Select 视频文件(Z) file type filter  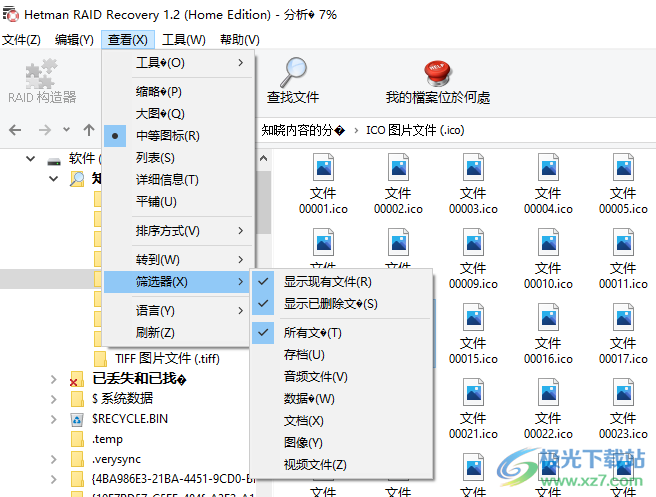pos(342,465)
